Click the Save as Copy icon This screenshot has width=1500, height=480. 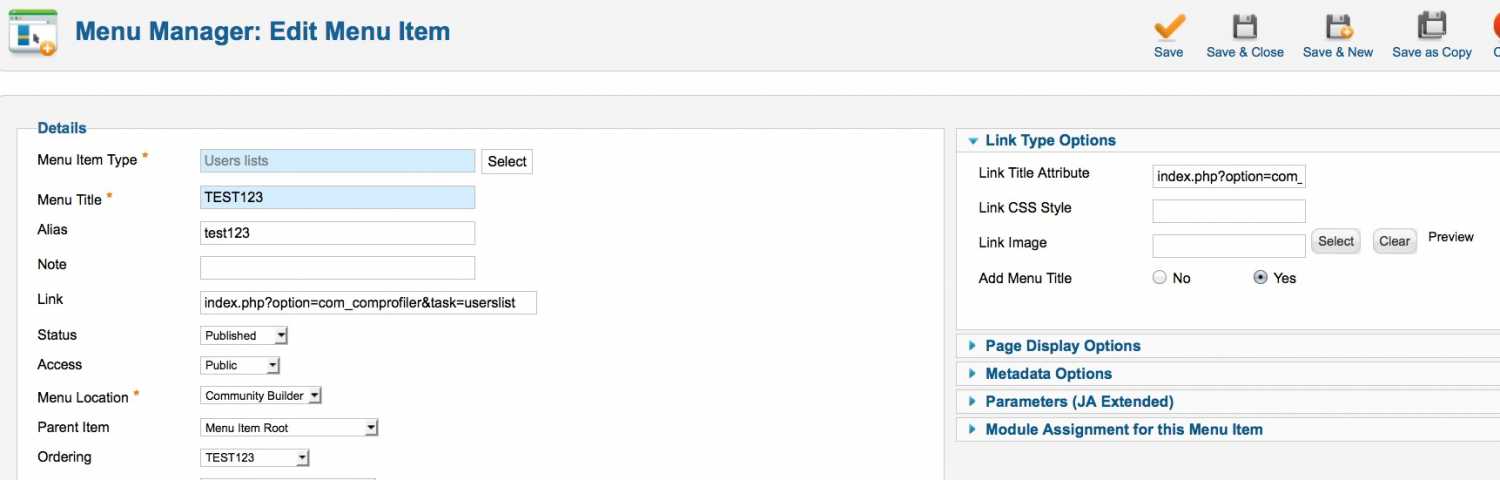click(x=1432, y=26)
